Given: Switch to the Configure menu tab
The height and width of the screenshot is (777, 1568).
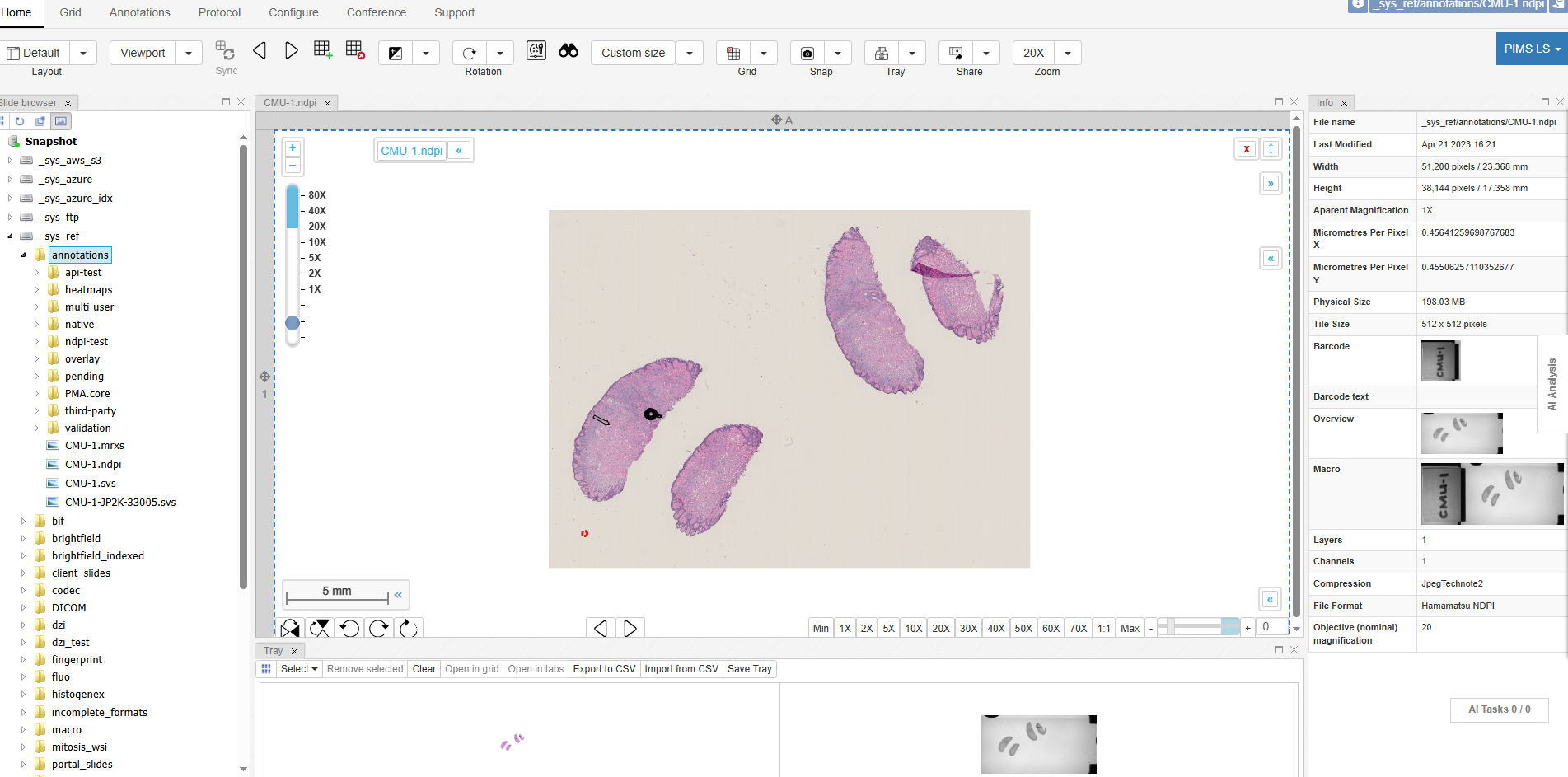Looking at the screenshot, I should [293, 12].
